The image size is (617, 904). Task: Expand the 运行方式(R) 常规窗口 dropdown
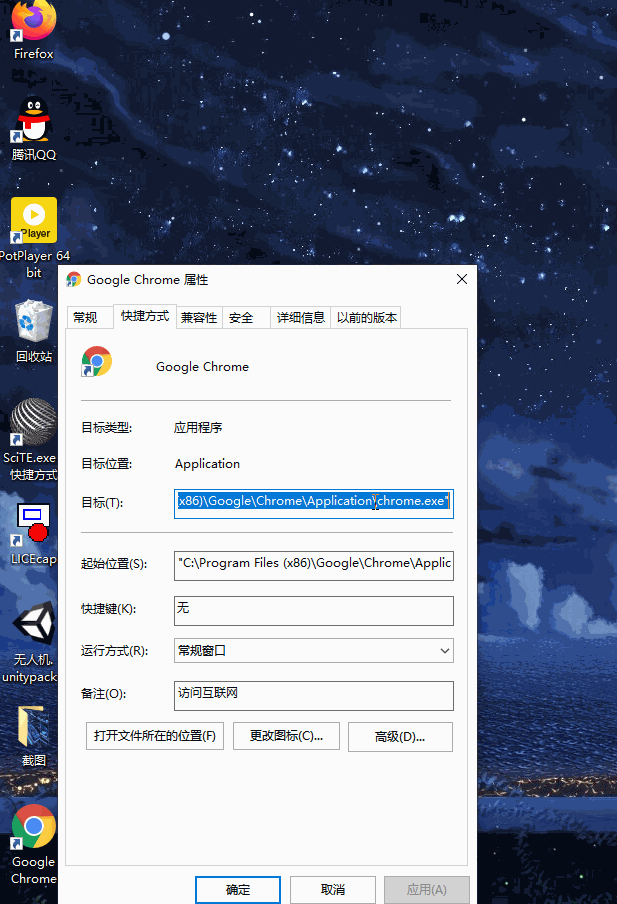pos(314,651)
